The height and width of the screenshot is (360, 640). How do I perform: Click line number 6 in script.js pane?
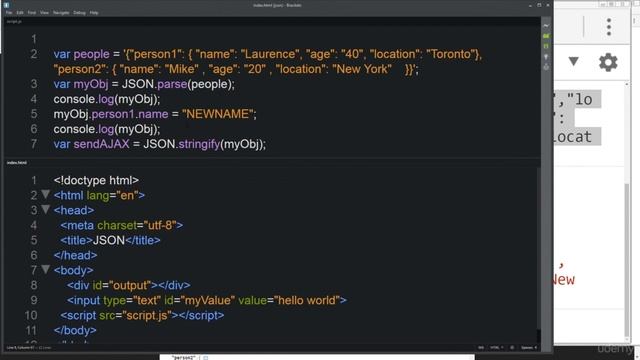[33, 129]
